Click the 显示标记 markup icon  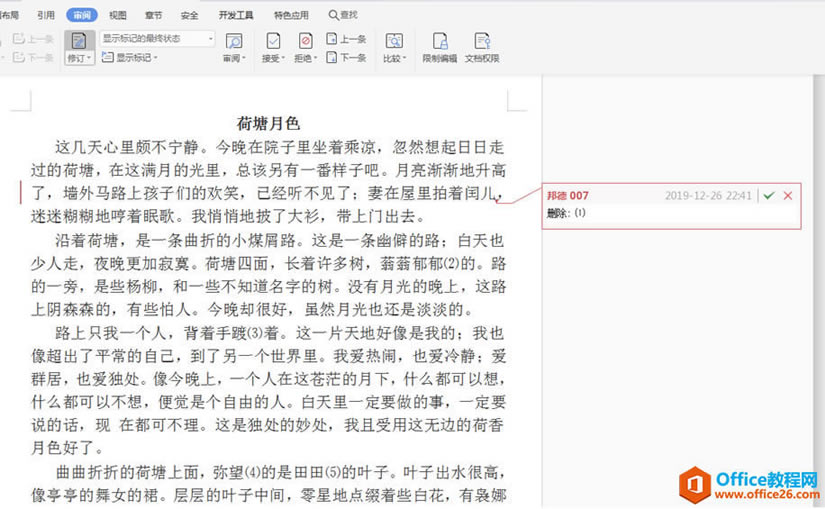107,57
